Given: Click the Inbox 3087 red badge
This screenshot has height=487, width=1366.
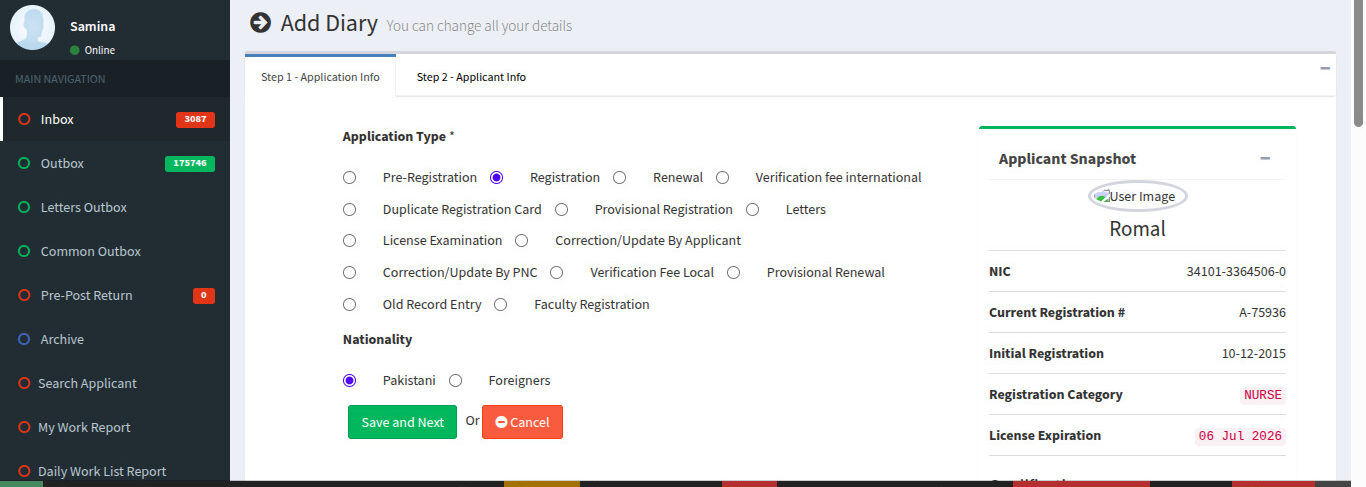Looking at the screenshot, I should [195, 120].
